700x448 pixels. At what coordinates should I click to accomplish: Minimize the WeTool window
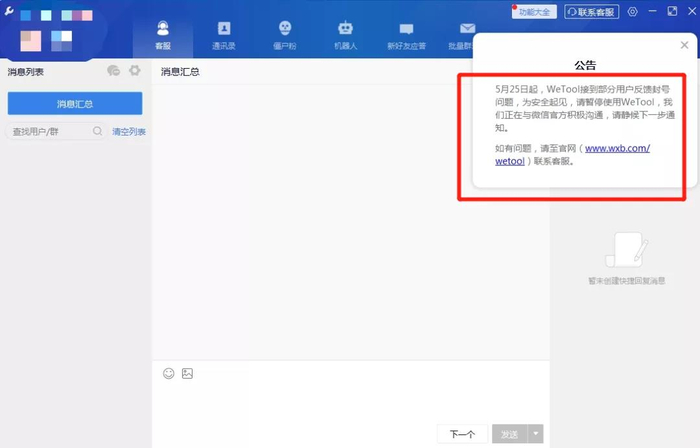[653, 11]
